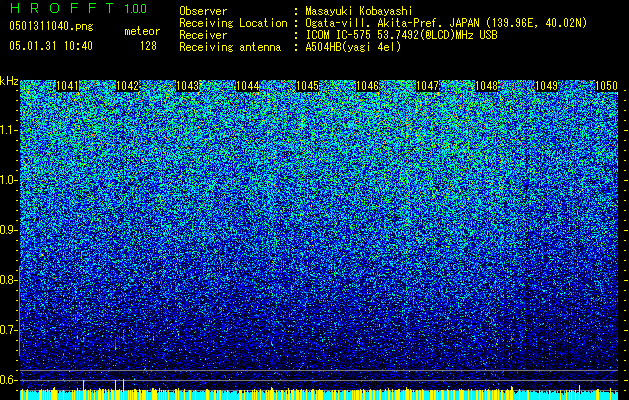This screenshot has height=400, width=629.
Task: Click the red meteor echo near 1042
Action: pos(116,343)
